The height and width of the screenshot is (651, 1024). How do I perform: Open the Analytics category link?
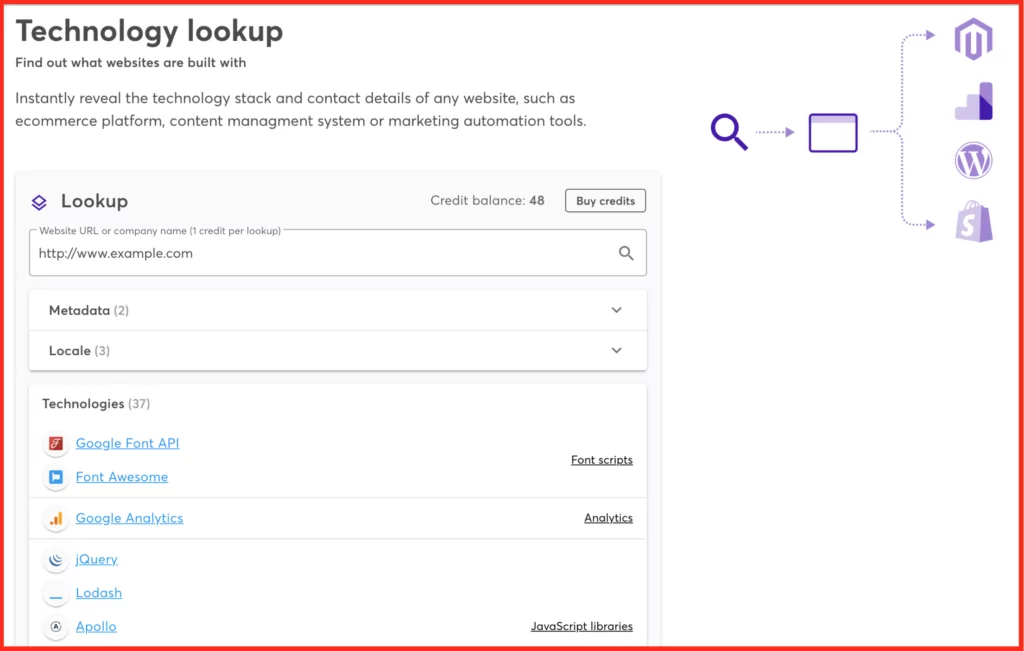pos(609,518)
